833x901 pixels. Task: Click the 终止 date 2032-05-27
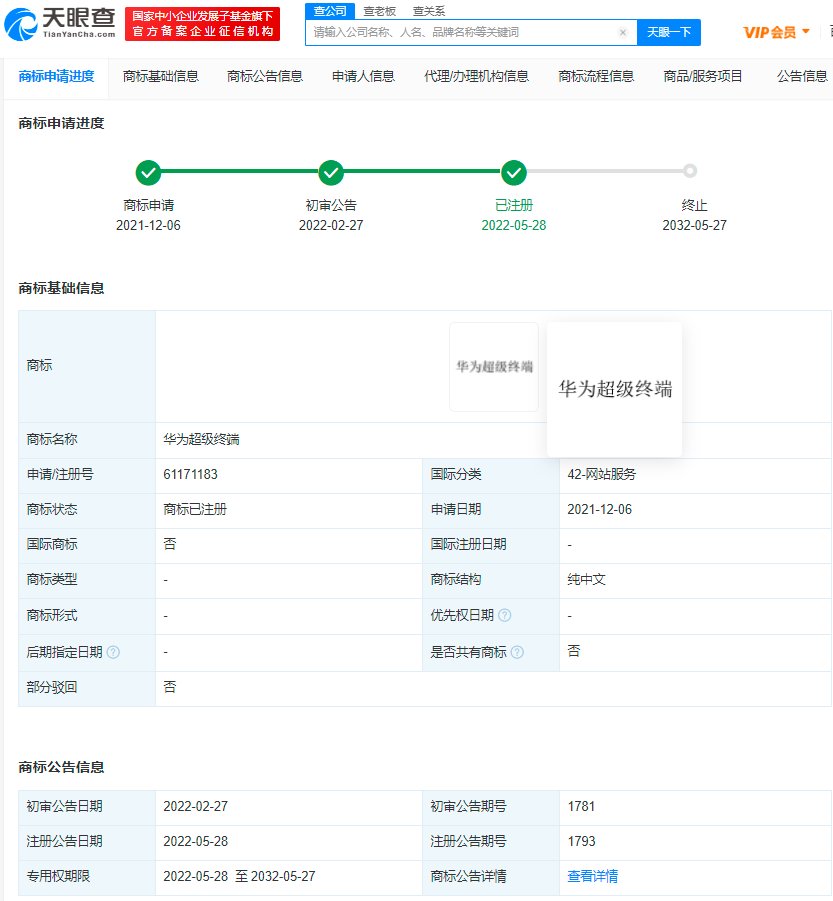coord(694,225)
